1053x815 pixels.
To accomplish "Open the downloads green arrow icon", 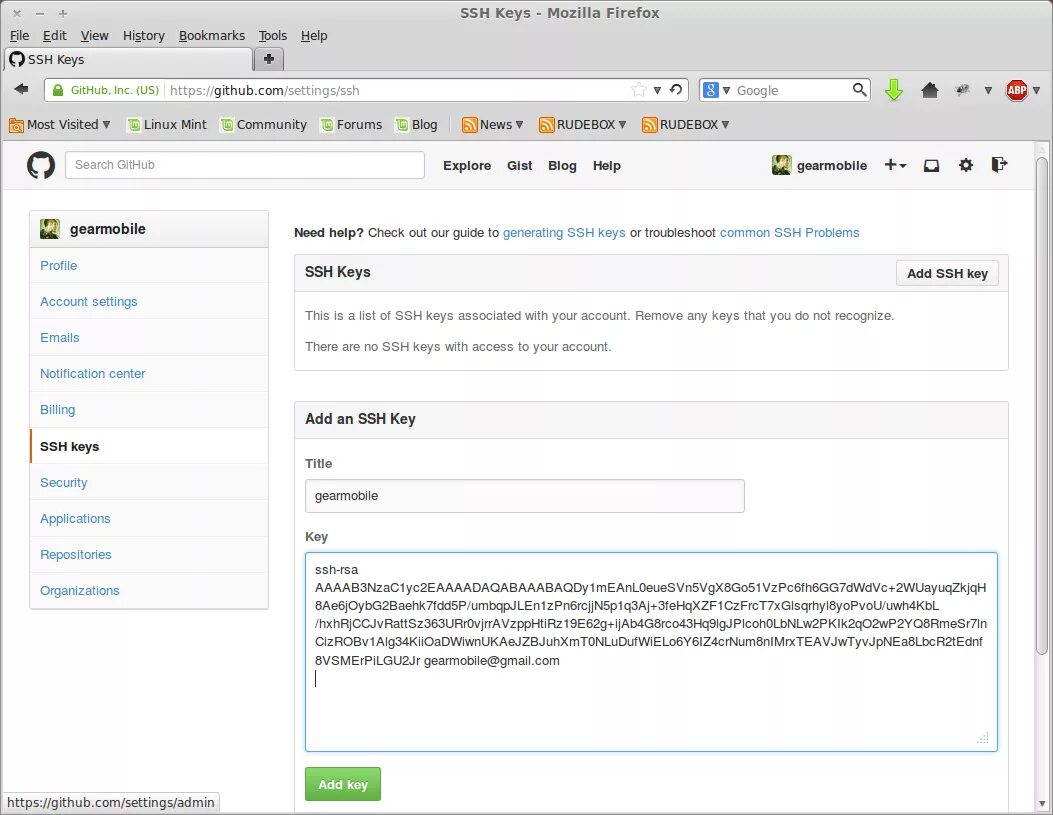I will click(x=894, y=90).
